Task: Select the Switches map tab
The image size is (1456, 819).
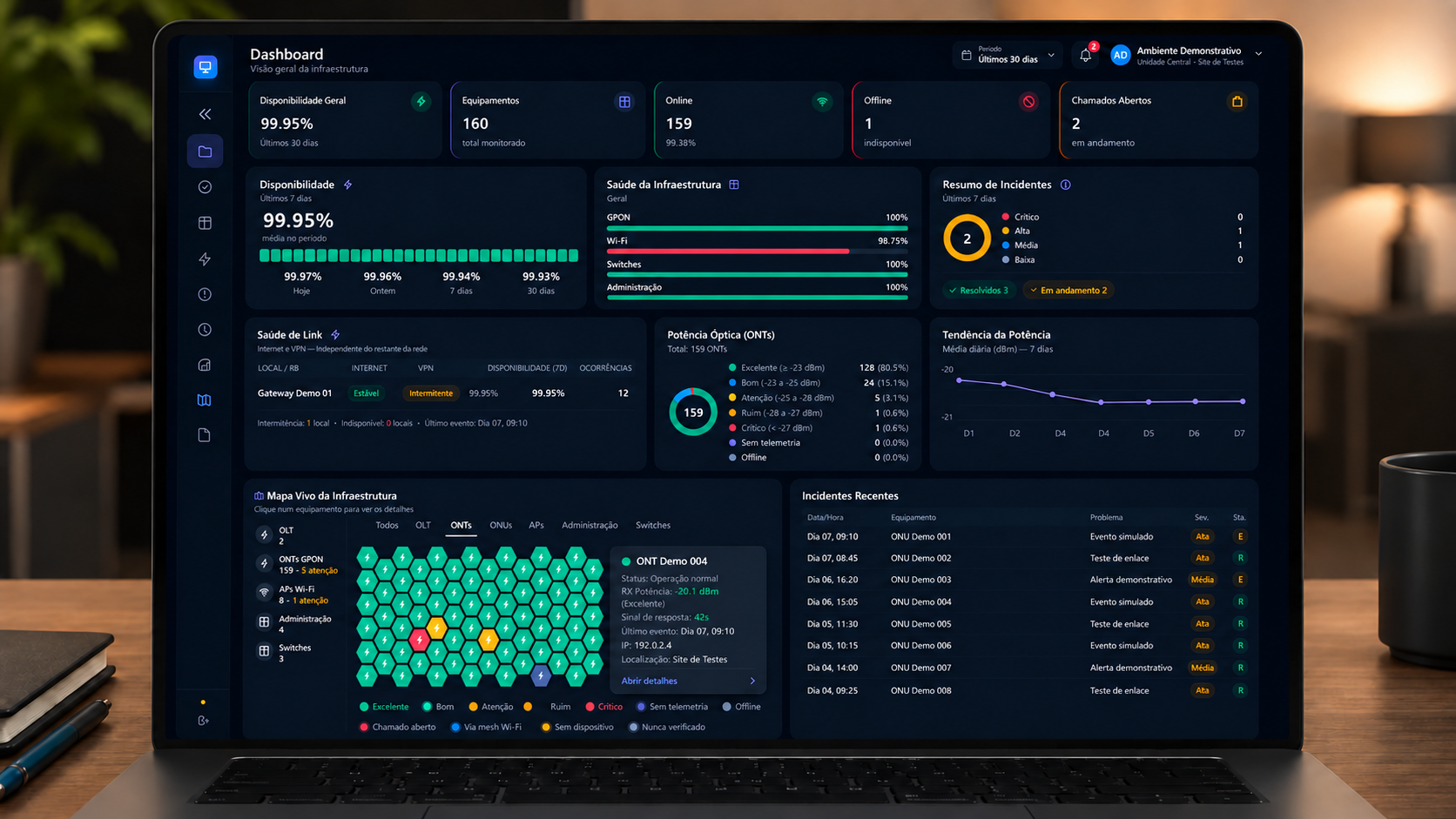Action: (x=653, y=525)
